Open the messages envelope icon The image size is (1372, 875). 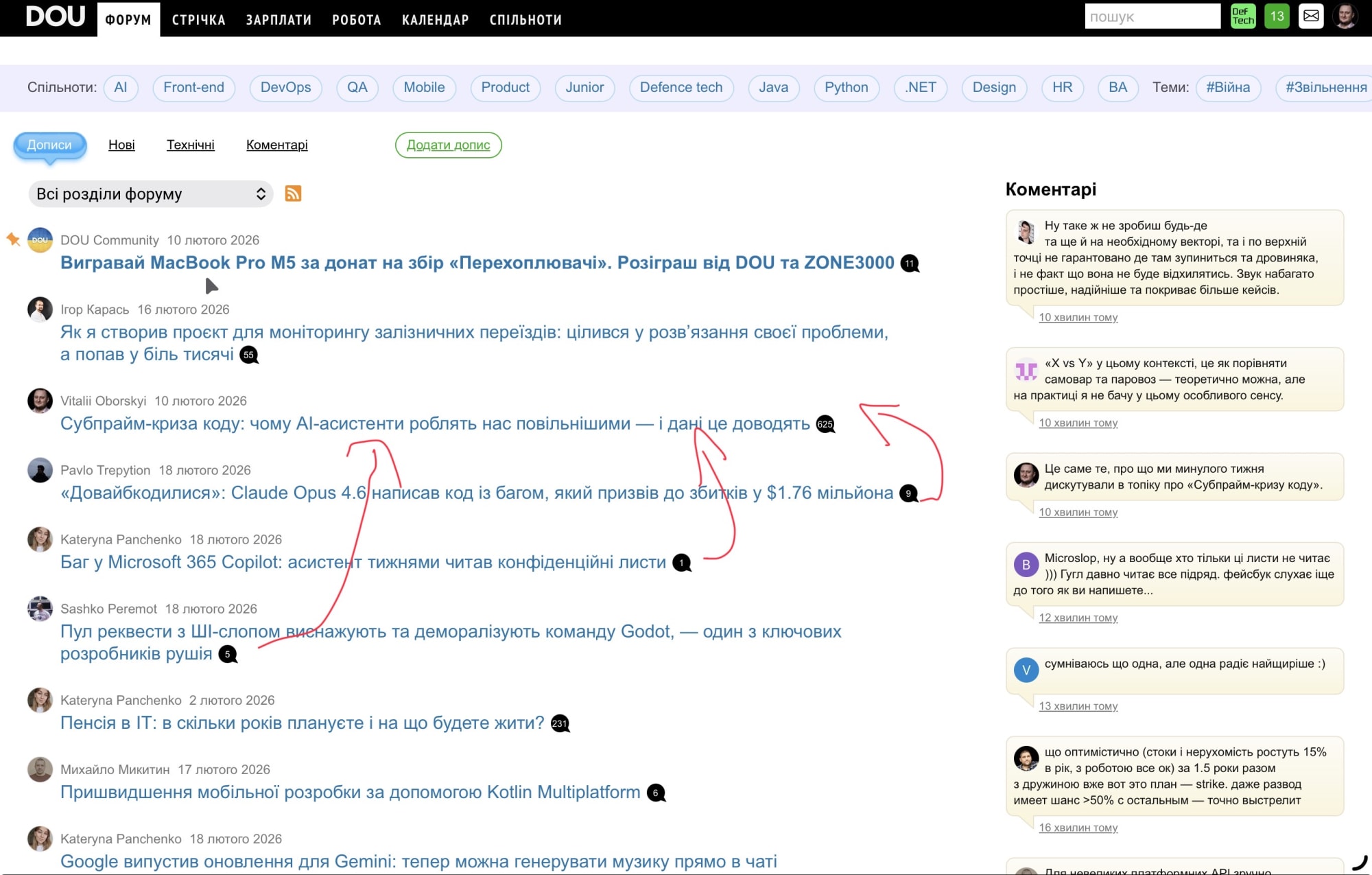(1311, 16)
